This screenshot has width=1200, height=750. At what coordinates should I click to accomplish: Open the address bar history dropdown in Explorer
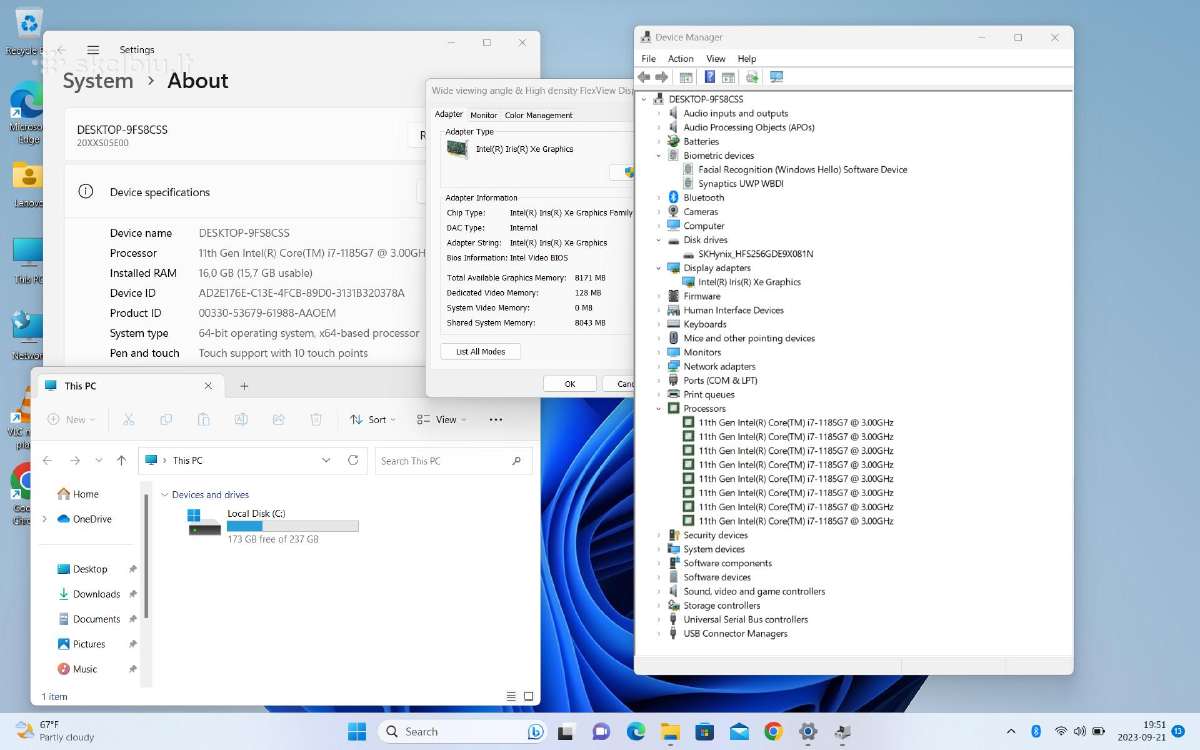(x=326, y=460)
